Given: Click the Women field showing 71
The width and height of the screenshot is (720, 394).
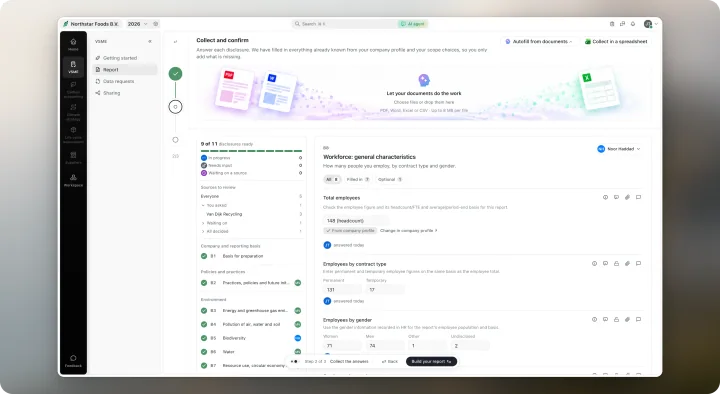Looking at the screenshot, I should tap(342, 346).
